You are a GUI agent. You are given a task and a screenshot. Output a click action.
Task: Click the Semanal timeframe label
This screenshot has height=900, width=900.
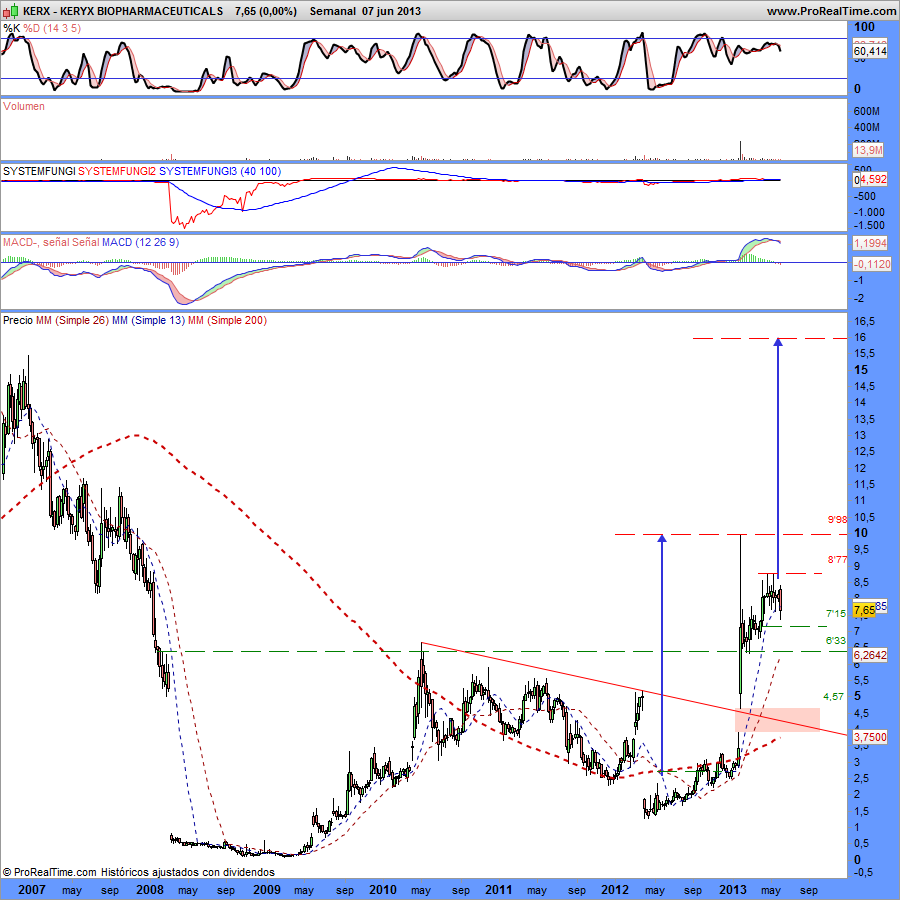[x=332, y=11]
